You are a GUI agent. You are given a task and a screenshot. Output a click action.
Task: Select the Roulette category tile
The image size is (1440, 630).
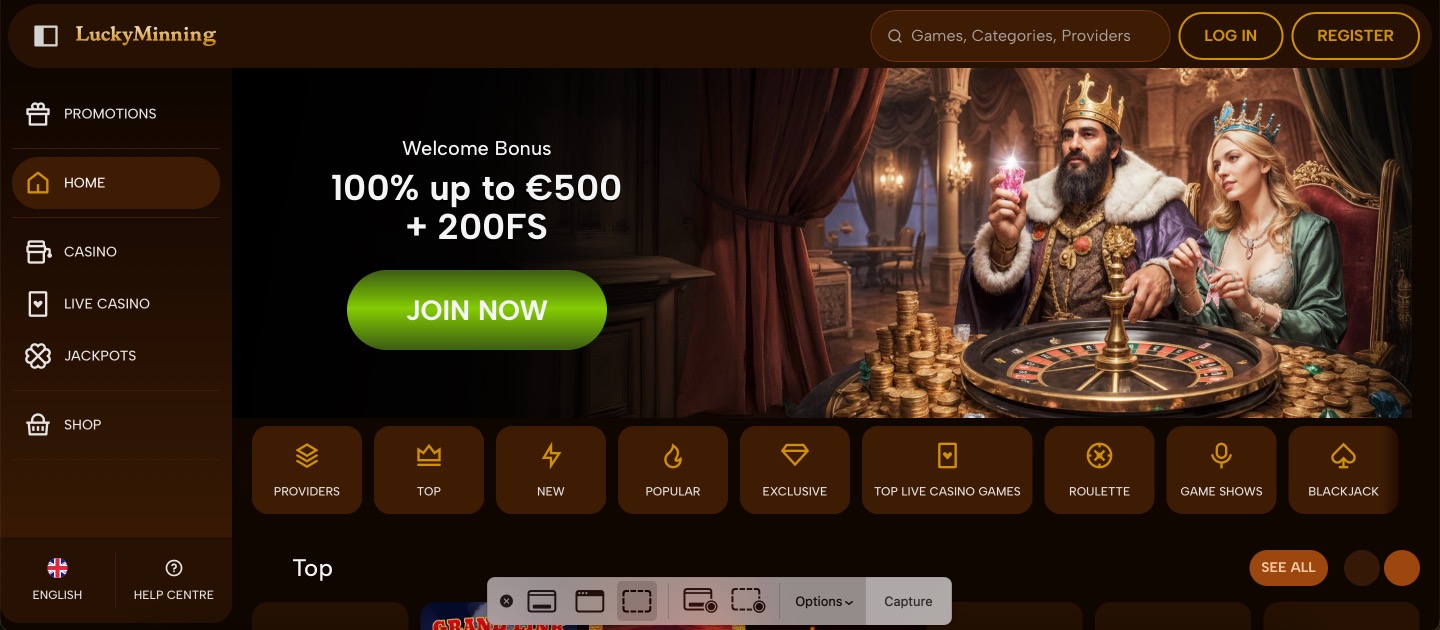point(1099,470)
